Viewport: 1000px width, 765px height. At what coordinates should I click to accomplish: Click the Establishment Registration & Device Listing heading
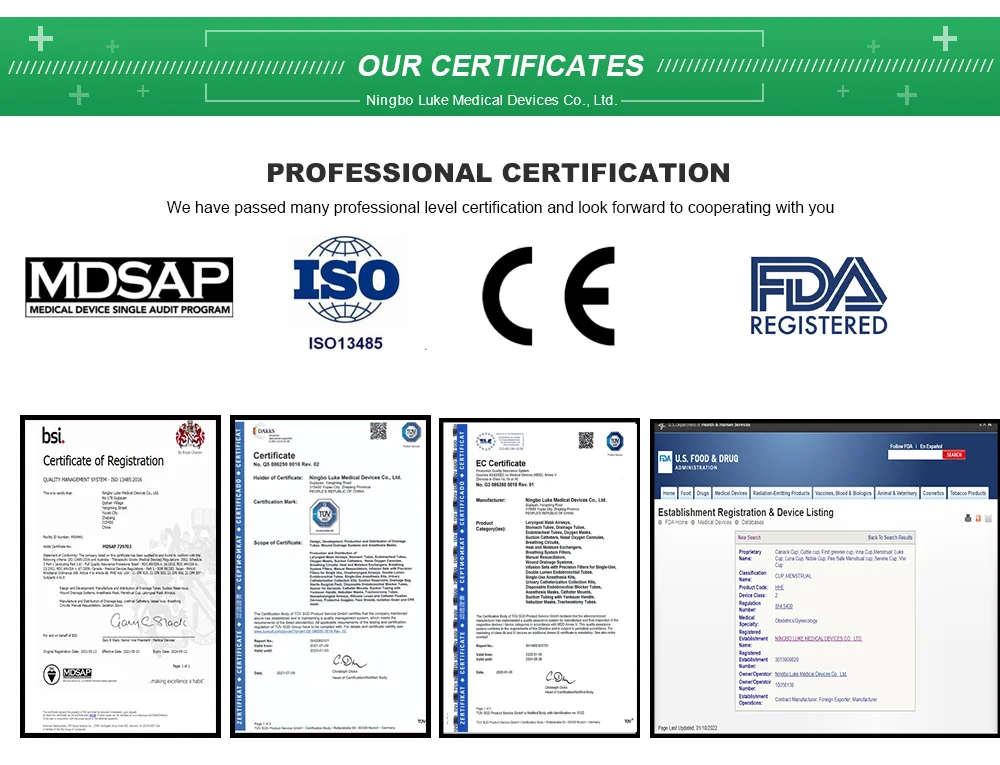tap(746, 512)
